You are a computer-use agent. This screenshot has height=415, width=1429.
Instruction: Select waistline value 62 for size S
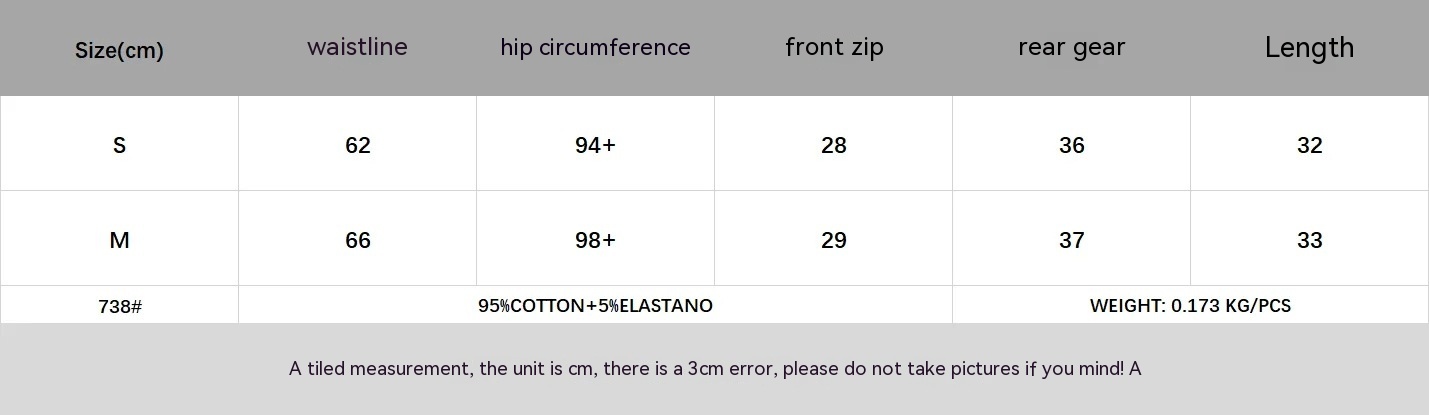pyautogui.click(x=357, y=145)
